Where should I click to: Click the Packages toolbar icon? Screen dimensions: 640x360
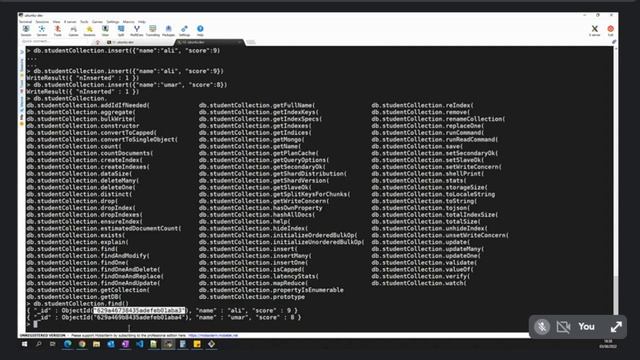[169, 31]
